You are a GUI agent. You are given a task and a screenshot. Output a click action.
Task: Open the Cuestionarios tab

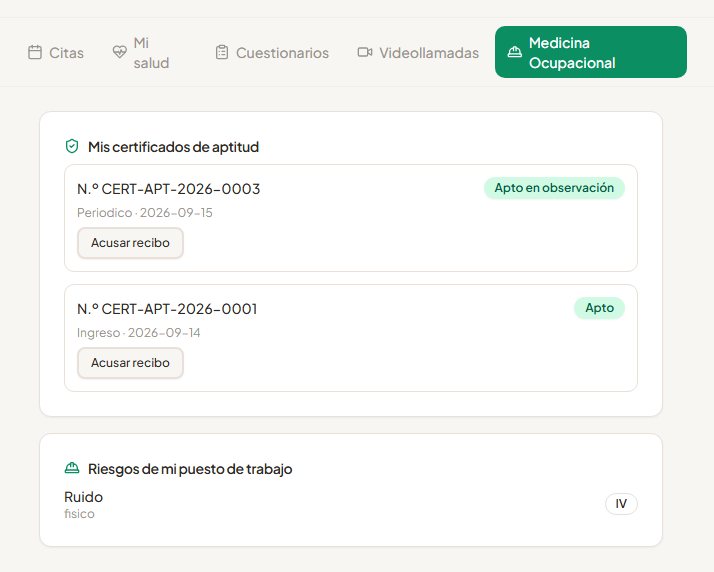pos(272,52)
